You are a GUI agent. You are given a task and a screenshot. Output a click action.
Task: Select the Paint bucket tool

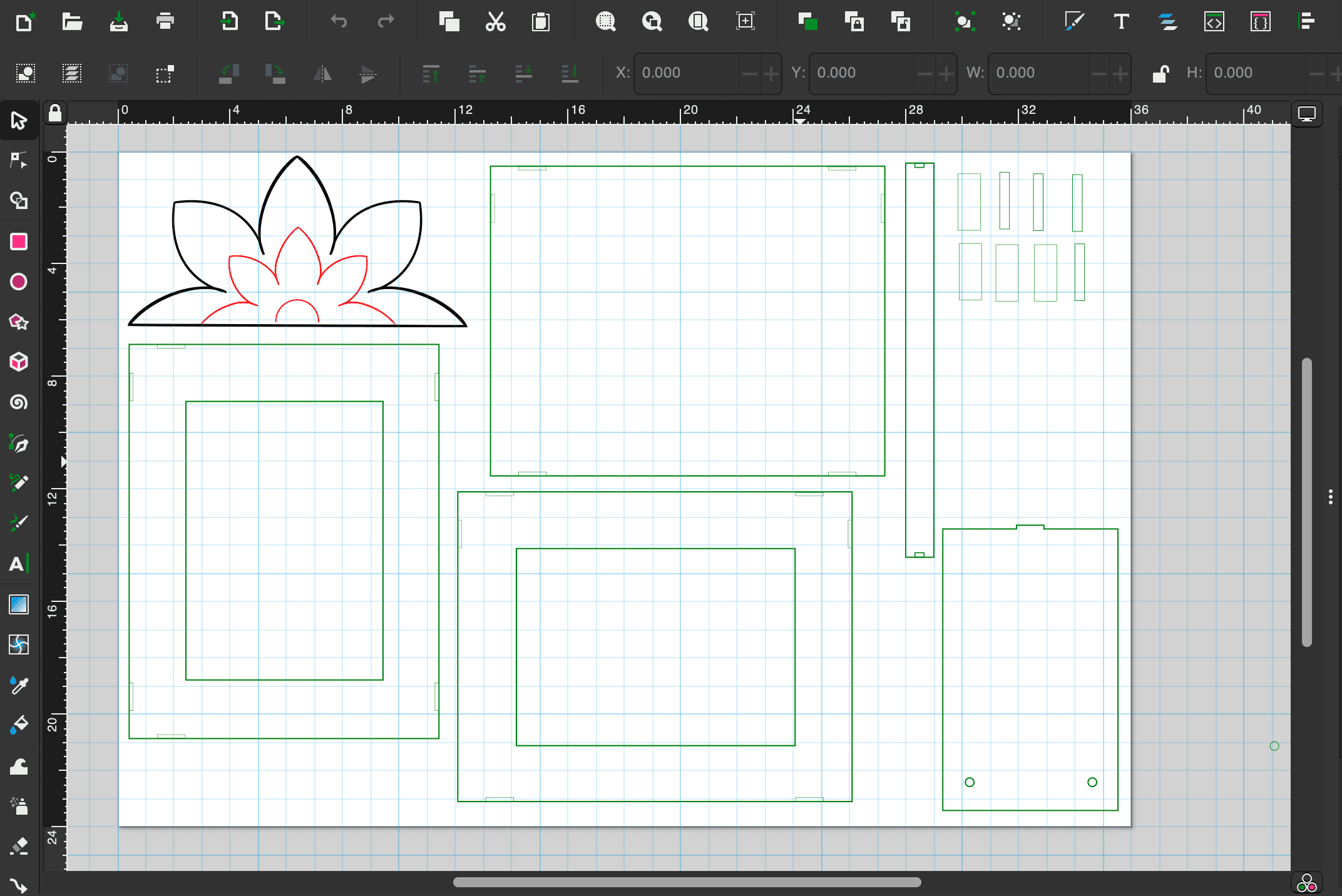pyautogui.click(x=19, y=725)
